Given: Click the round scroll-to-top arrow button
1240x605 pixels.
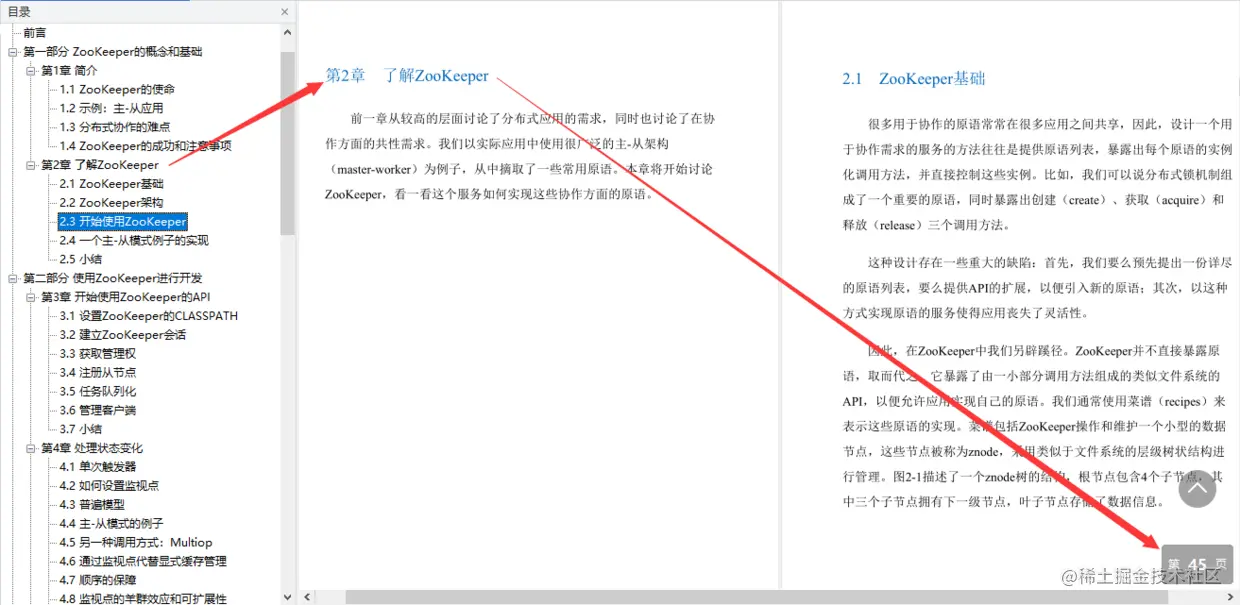Looking at the screenshot, I should pos(1197,488).
